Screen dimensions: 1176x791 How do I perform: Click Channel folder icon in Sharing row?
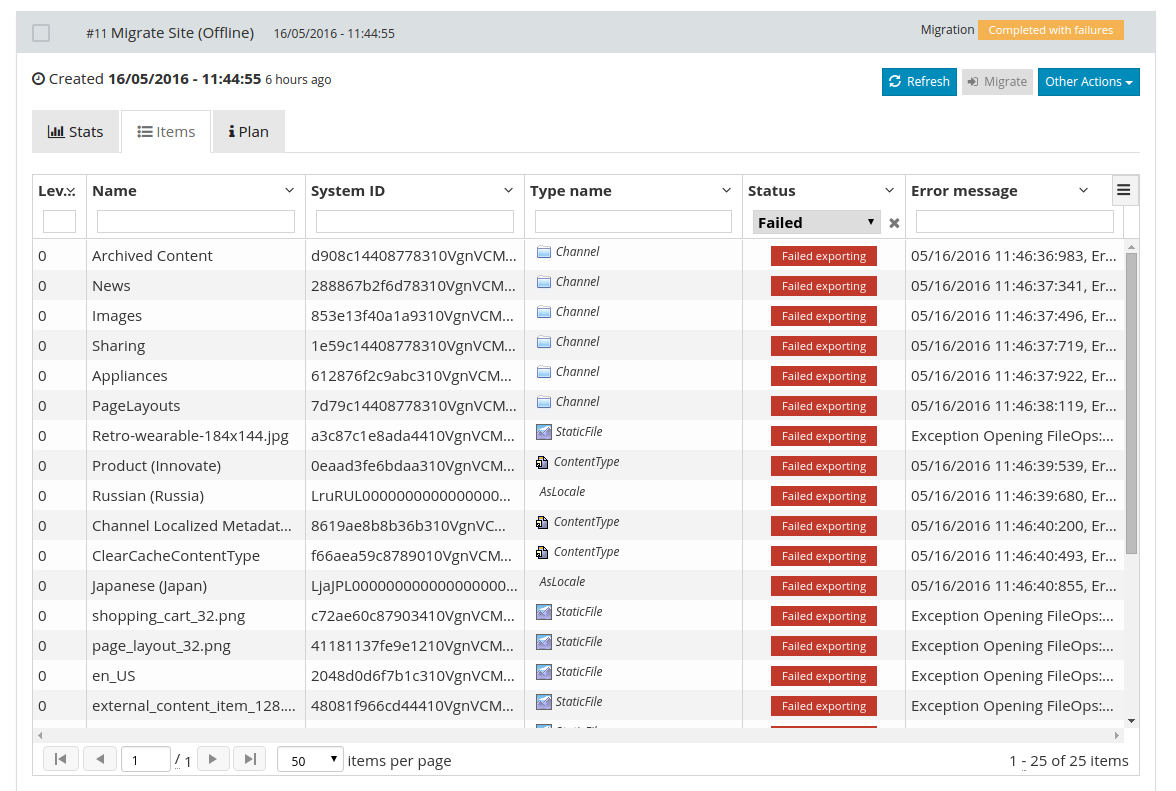[x=544, y=342]
